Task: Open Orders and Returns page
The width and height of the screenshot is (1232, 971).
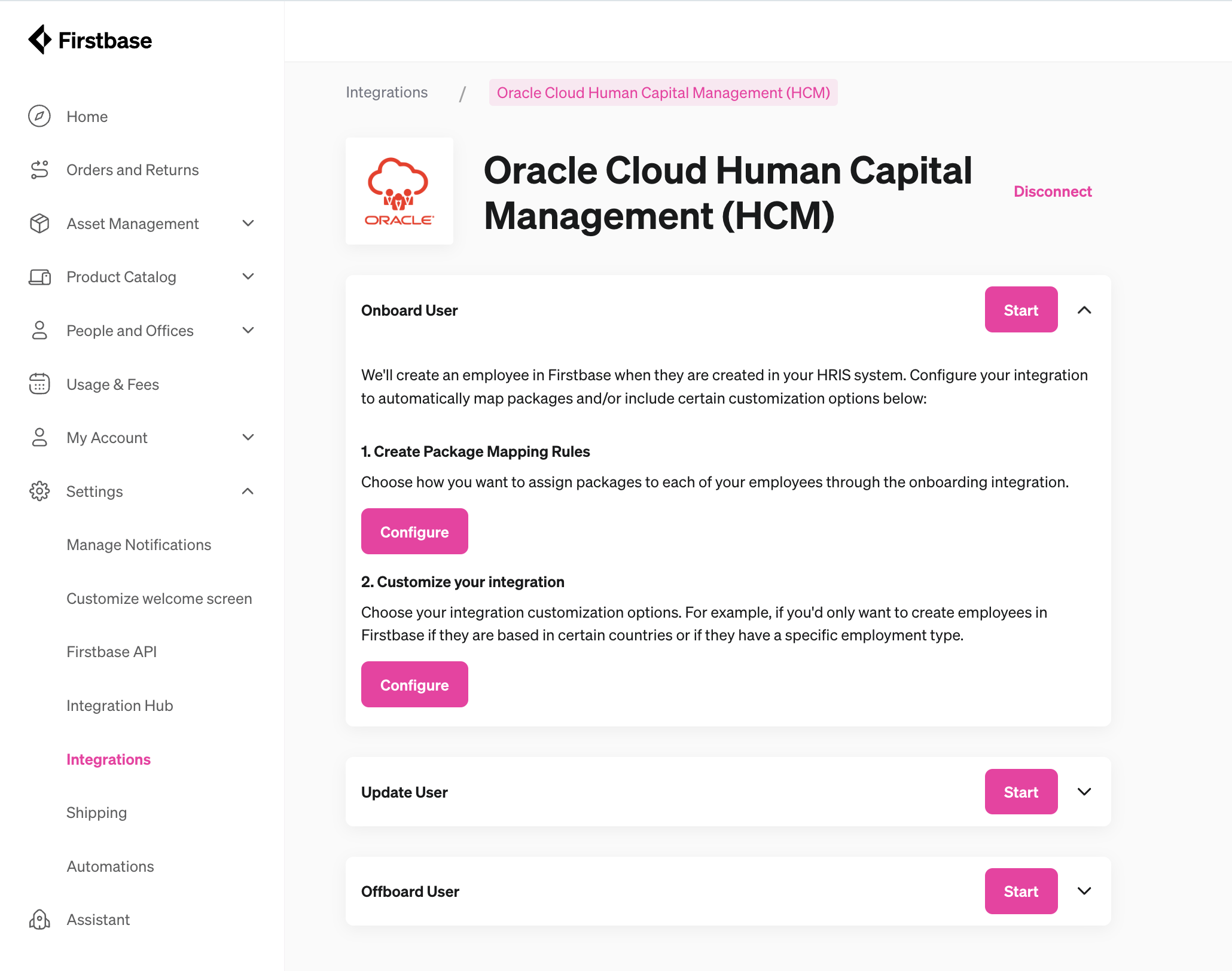Action: pos(132,170)
